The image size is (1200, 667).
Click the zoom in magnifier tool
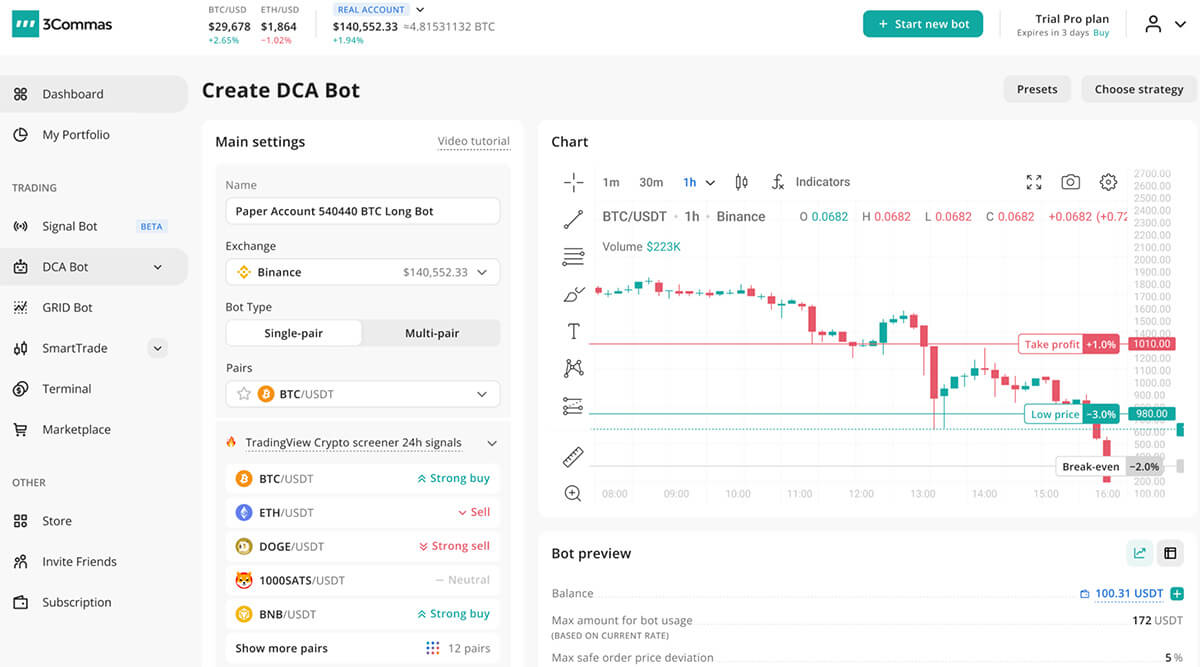(x=573, y=493)
